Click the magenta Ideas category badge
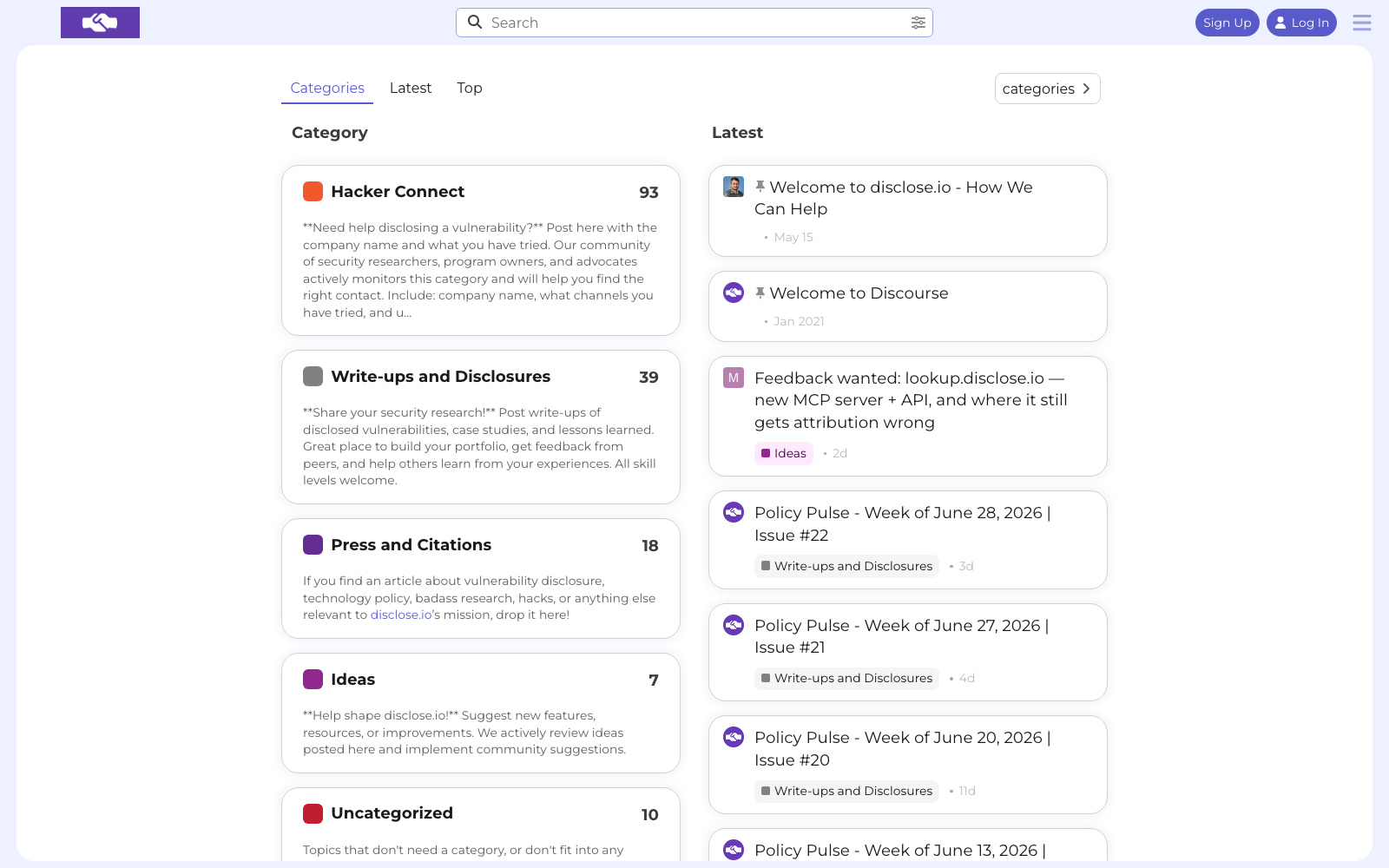The height and width of the screenshot is (868, 1389). [313, 680]
